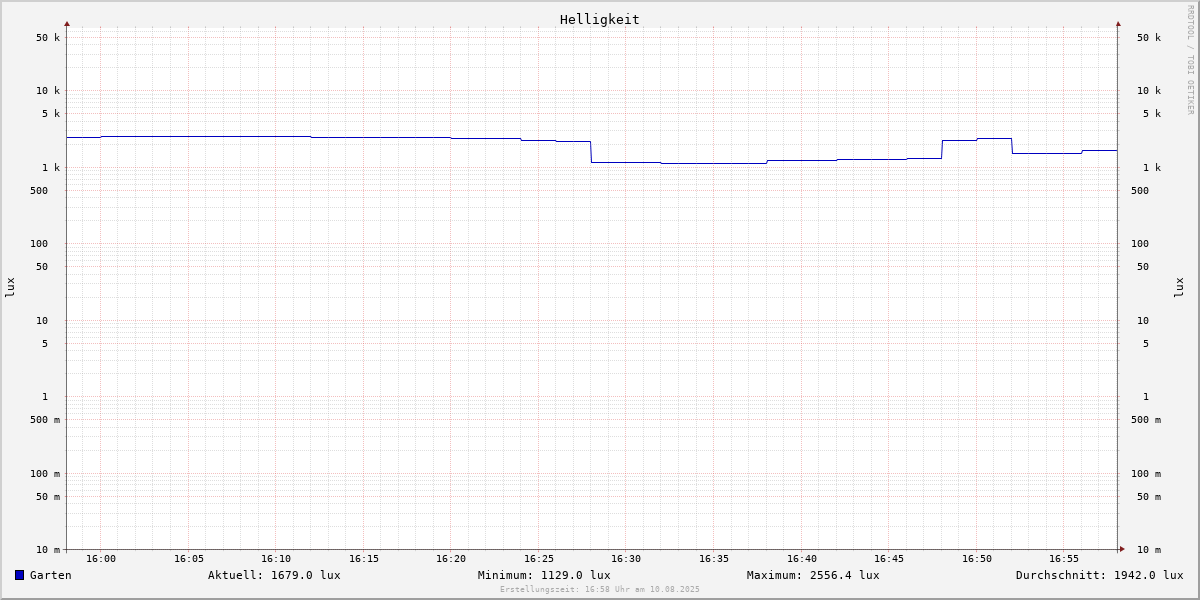Image resolution: width=1200 pixels, height=600 pixels.
Task: Click the 100 tick on right axis
Action: pos(1140,244)
